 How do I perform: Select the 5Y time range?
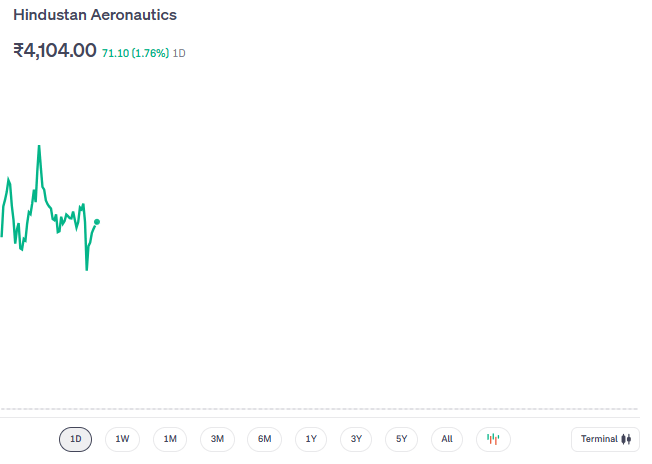[x=401, y=439]
